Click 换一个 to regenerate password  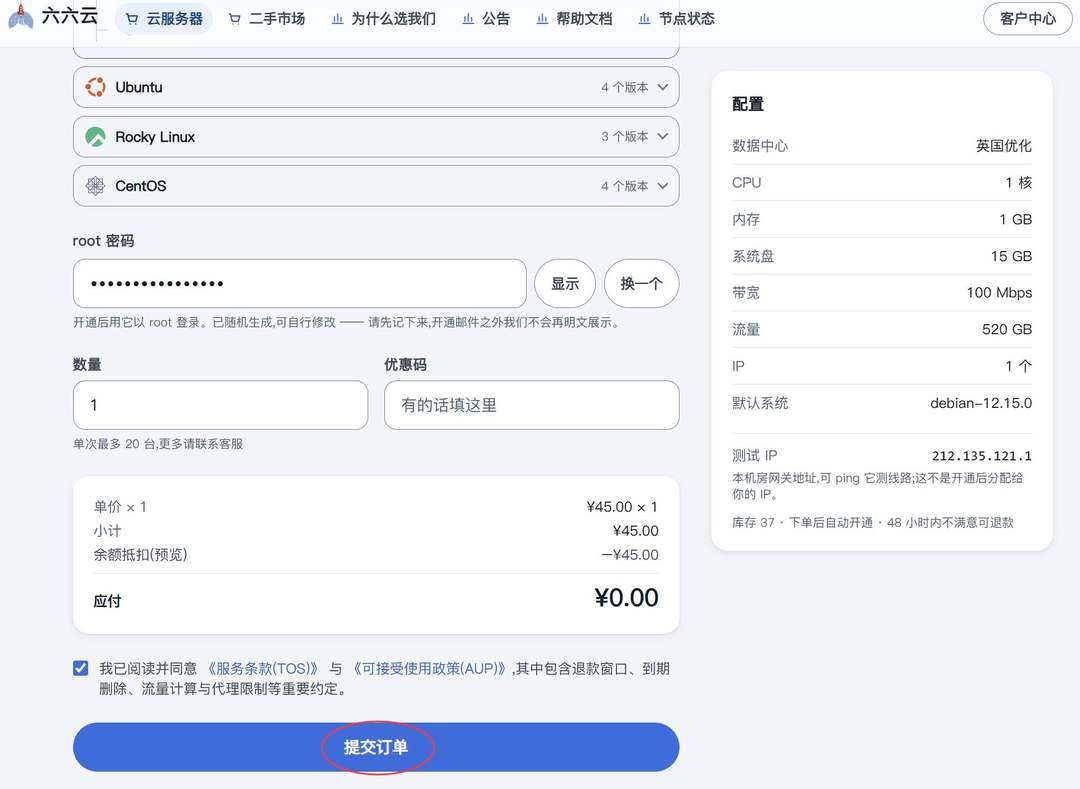click(x=641, y=284)
